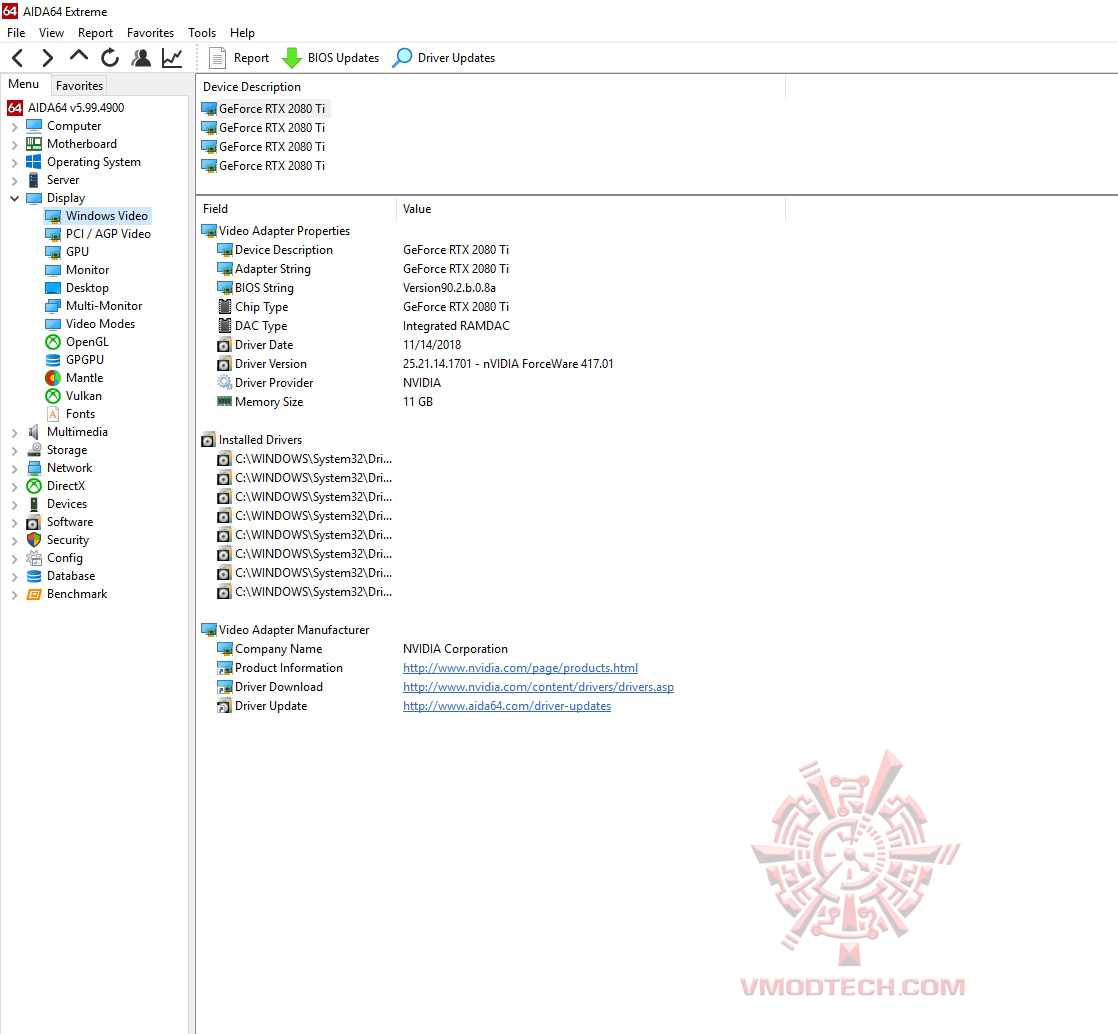The image size is (1118, 1034).
Task: Click the Database icon in tree
Action: [x=34, y=576]
